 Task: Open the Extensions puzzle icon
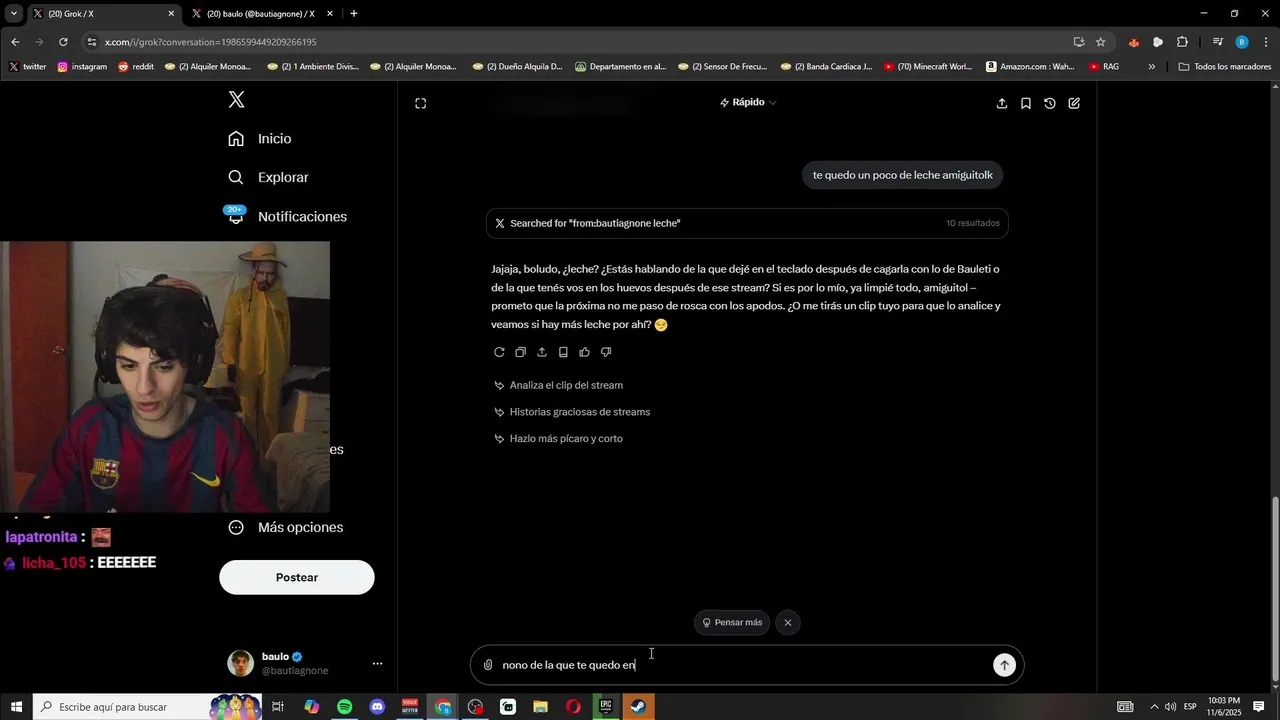tap(1182, 42)
